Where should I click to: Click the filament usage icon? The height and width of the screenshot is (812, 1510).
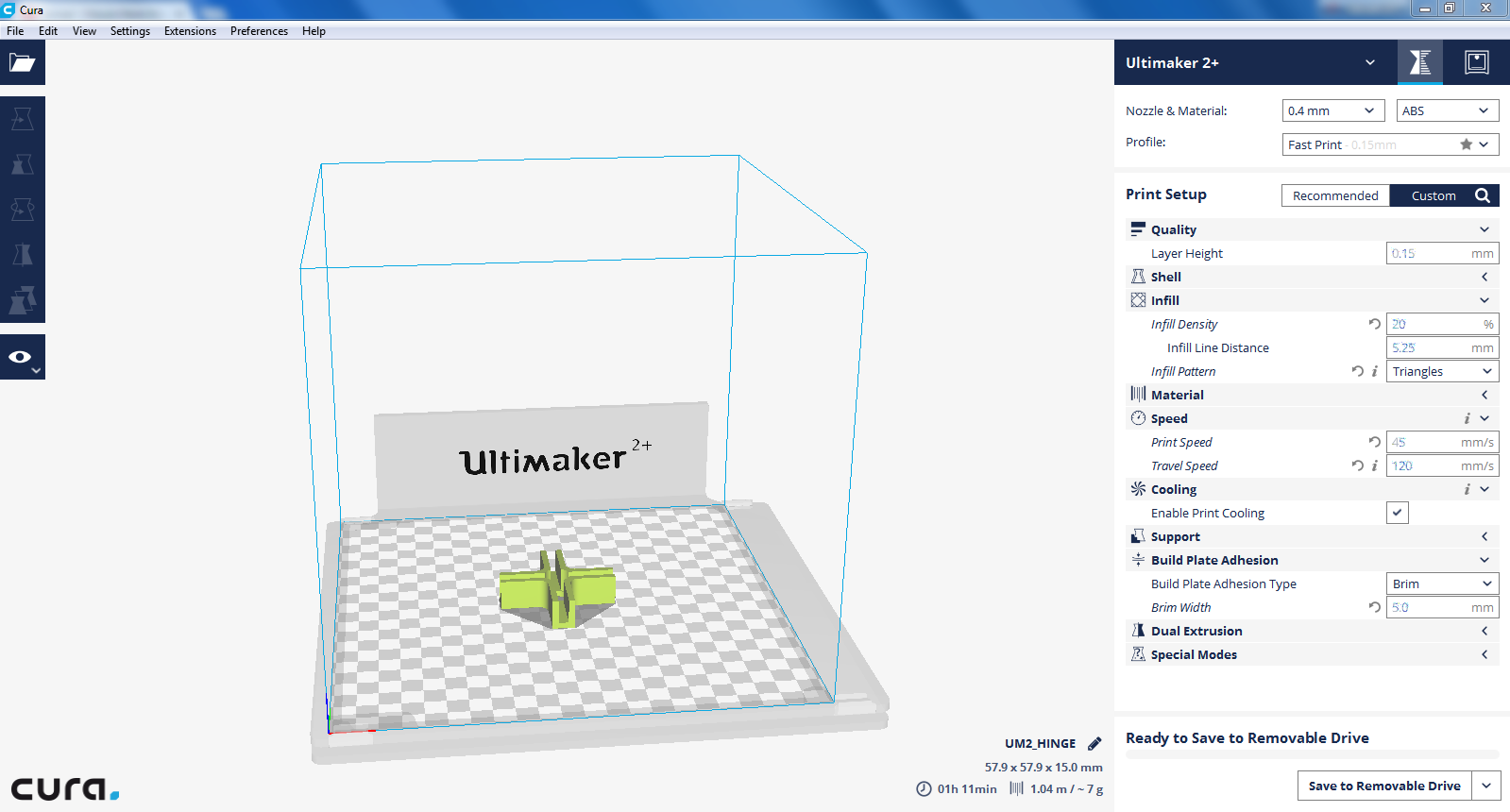coord(1016,788)
